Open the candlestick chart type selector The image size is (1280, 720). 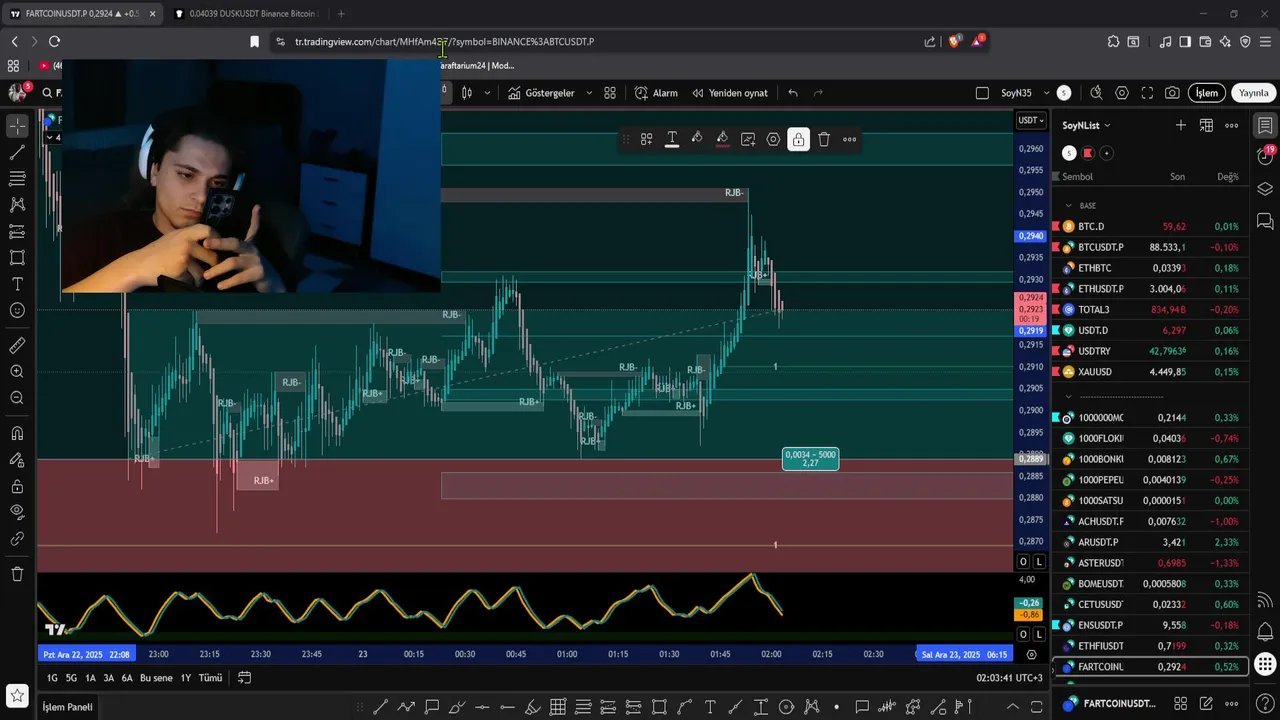point(466,93)
